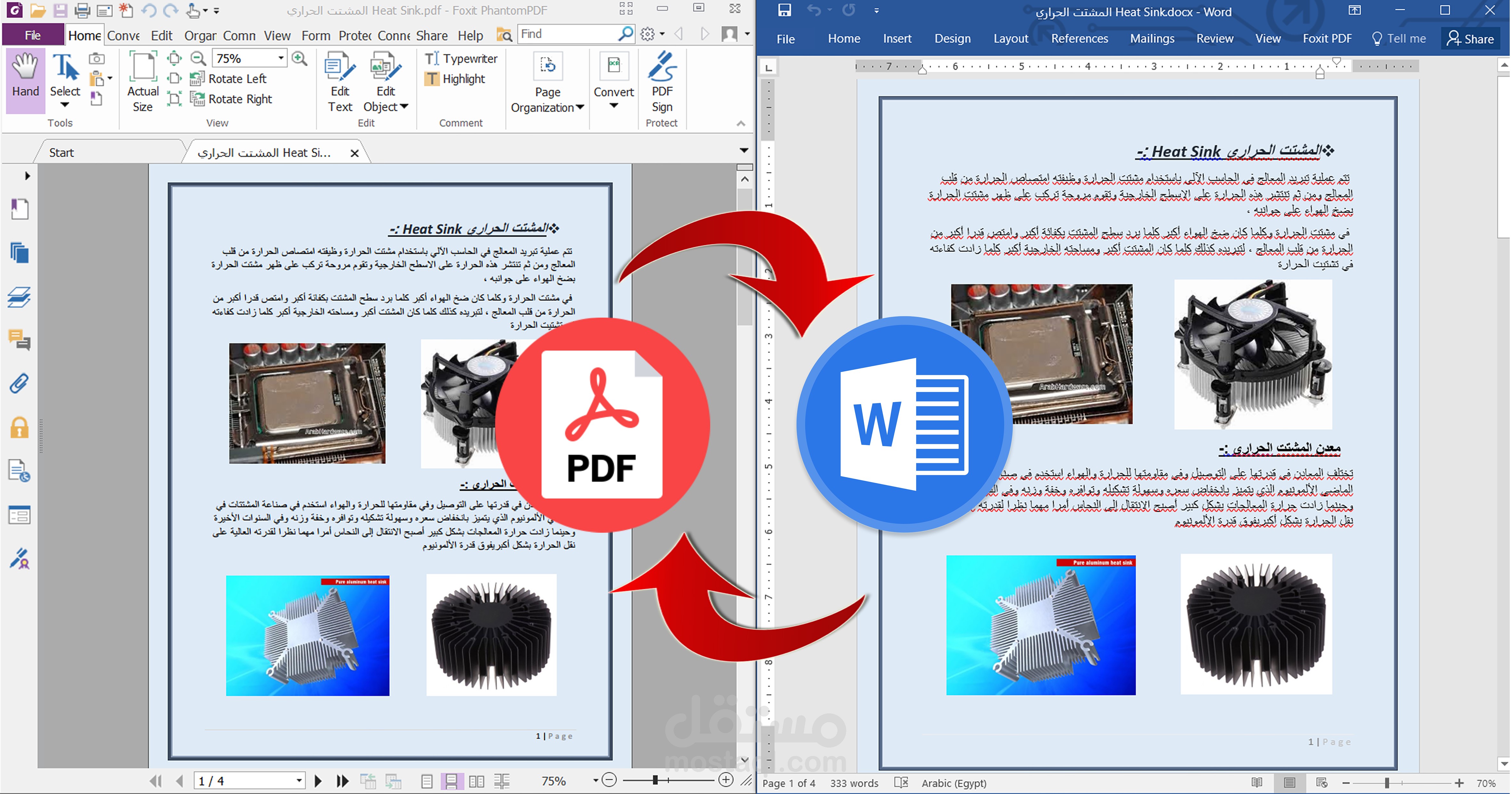Switch Foxit to single page view

[x=427, y=781]
